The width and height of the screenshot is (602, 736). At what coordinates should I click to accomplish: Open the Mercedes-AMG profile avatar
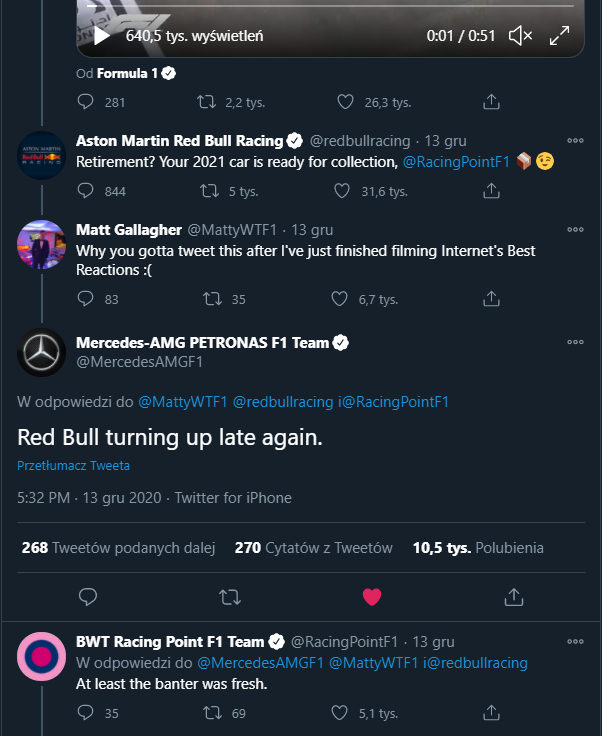[42, 353]
